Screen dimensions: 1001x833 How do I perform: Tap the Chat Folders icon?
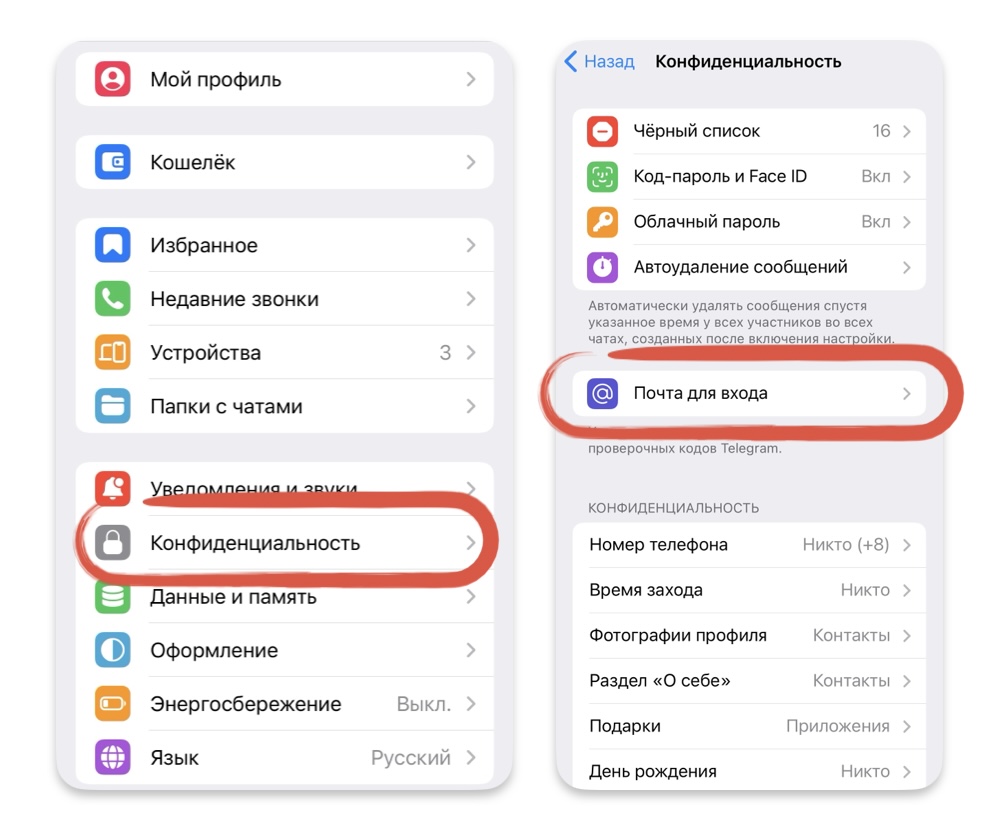(112, 406)
